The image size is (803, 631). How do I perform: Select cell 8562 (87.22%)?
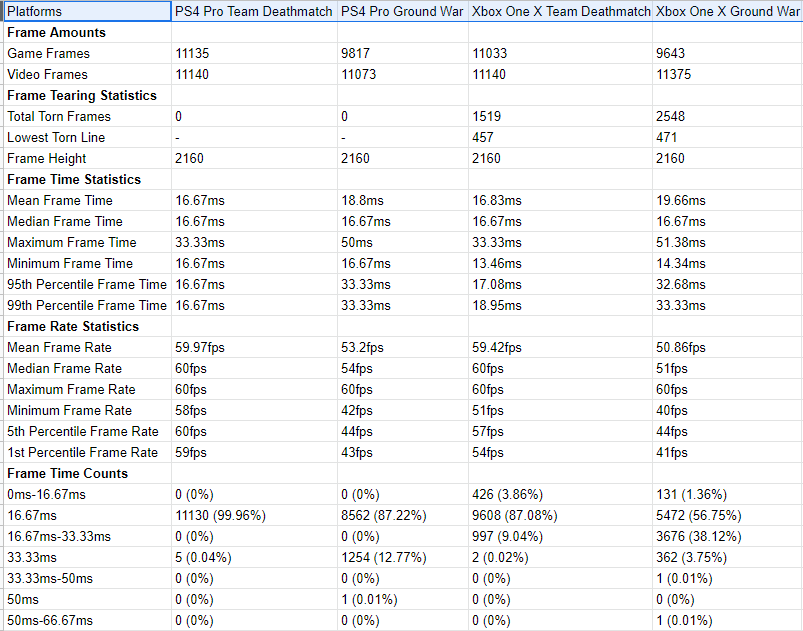click(384, 515)
